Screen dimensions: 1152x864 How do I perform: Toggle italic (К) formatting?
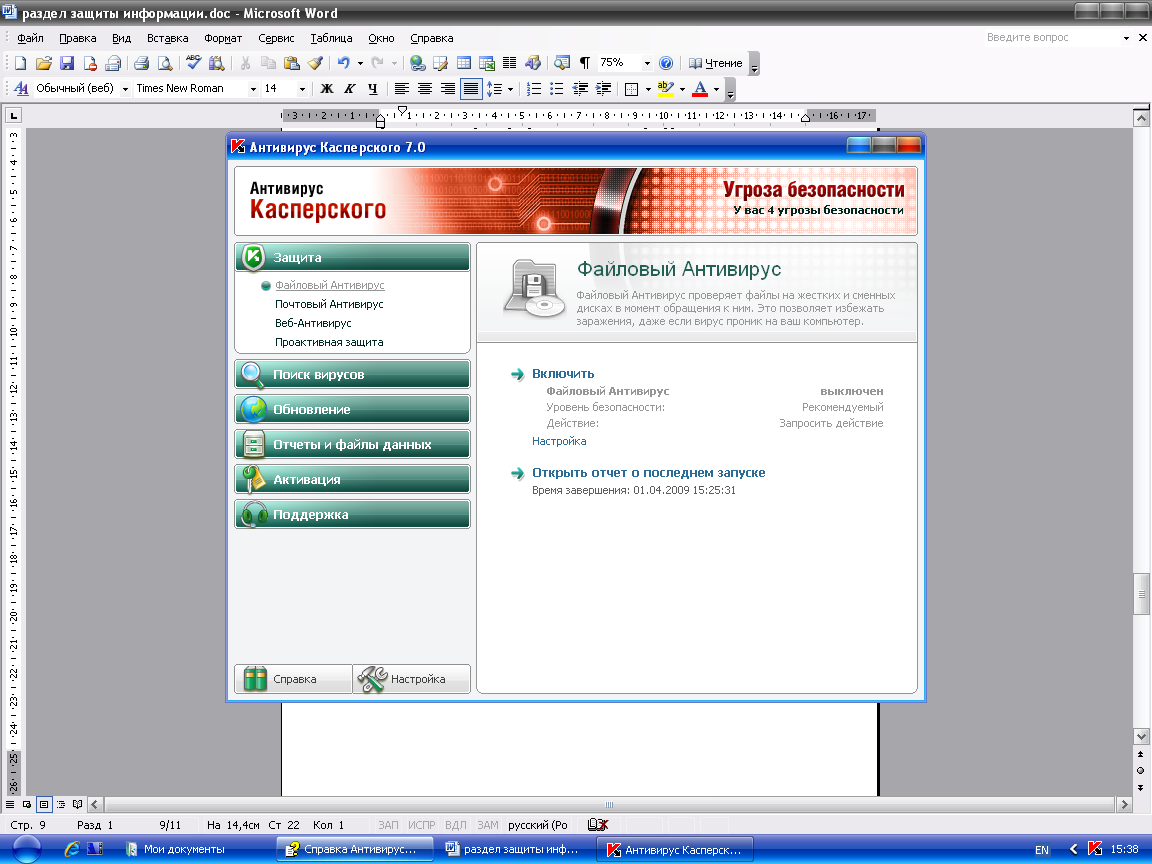[350, 89]
